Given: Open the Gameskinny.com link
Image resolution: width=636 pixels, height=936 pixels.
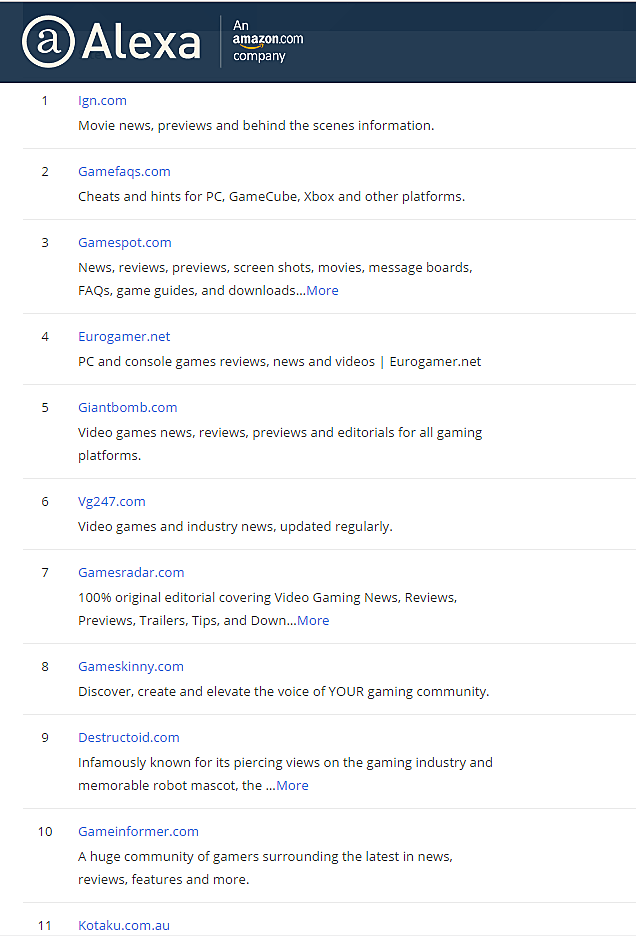Looking at the screenshot, I should pyautogui.click(x=131, y=667).
